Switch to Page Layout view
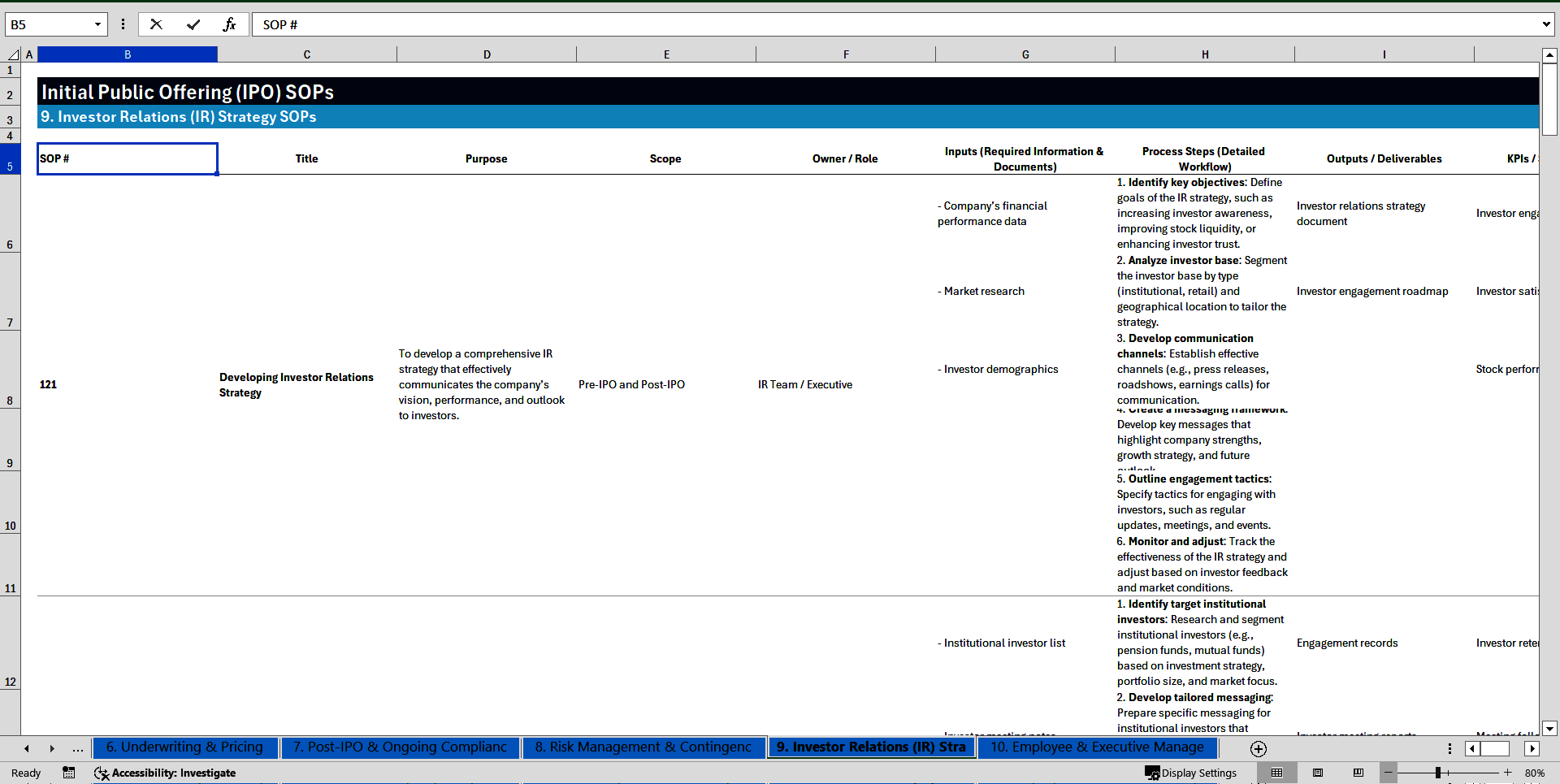Screen dimensions: 1560x784 [1318, 773]
